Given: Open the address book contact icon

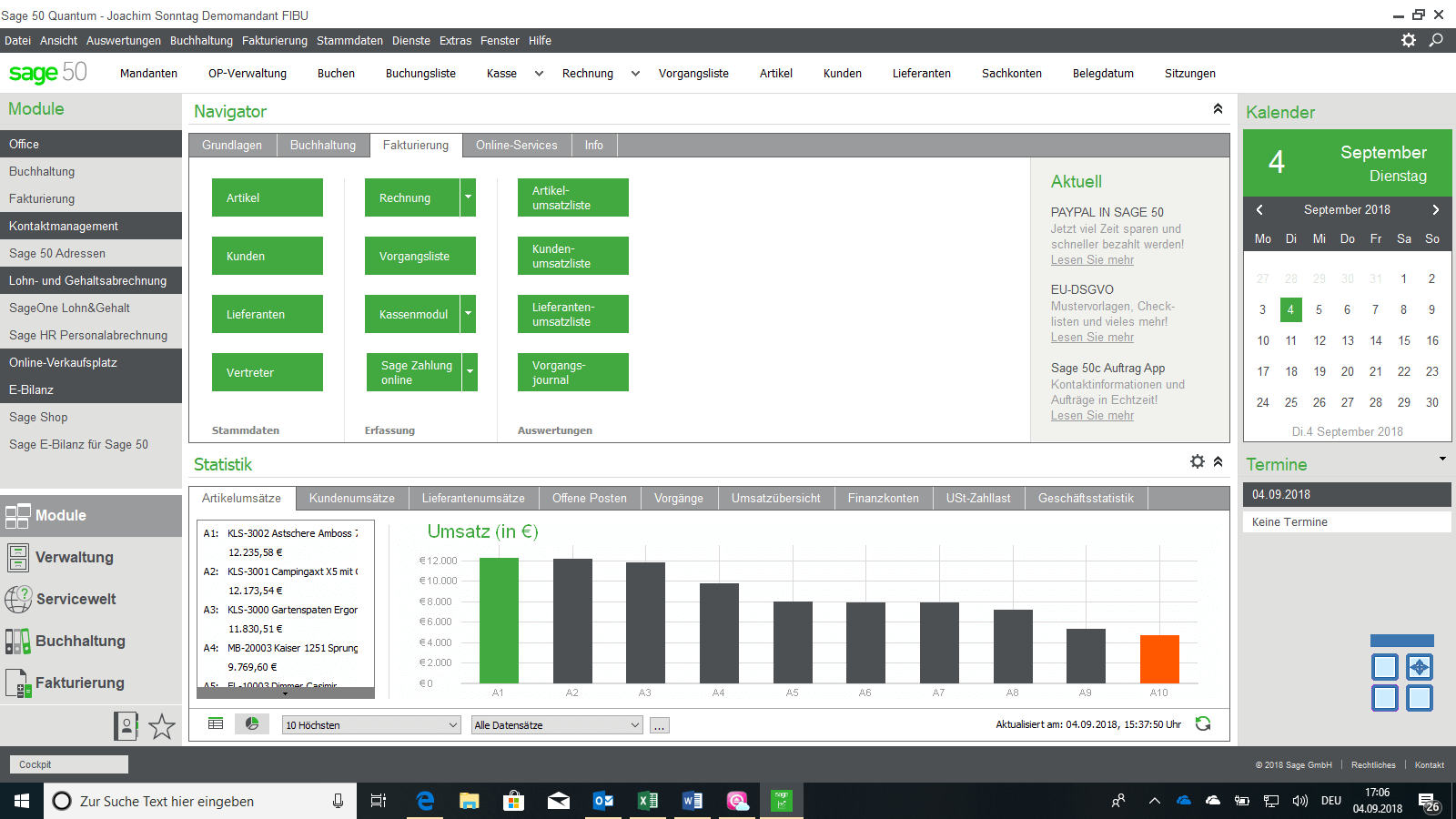Looking at the screenshot, I should (126, 726).
